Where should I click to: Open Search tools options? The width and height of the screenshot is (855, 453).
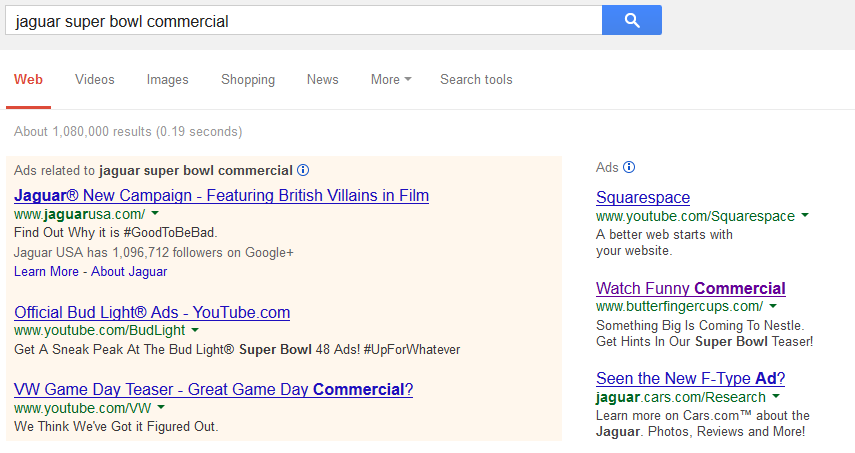pos(476,80)
